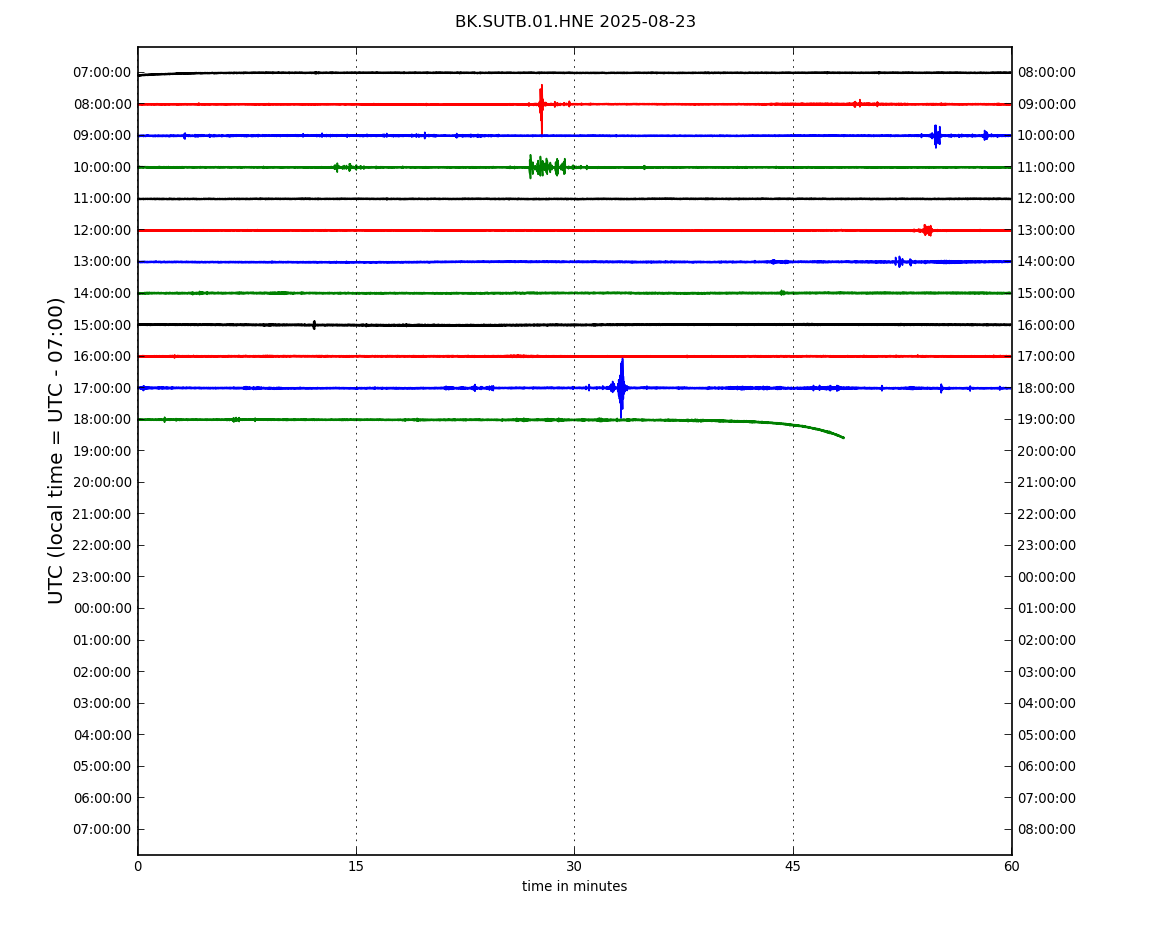Click the right-axis label 07:00:00
Image resolution: width=1150 pixels, height=950 pixels.
pyautogui.click(x=1047, y=798)
